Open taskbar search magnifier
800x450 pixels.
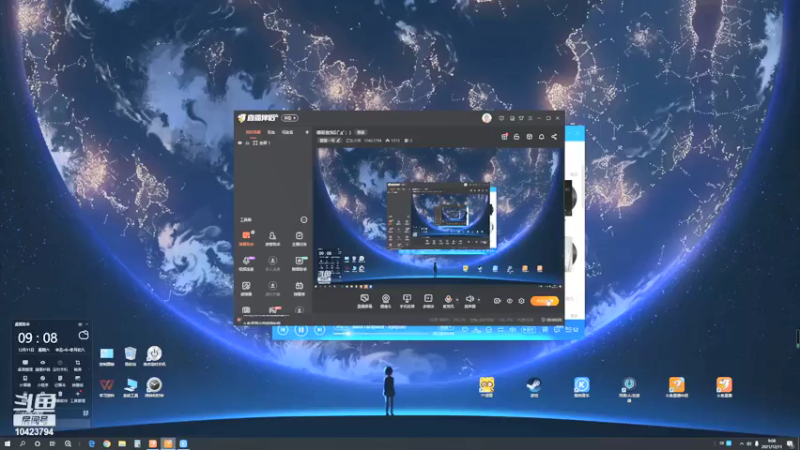(x=22, y=444)
